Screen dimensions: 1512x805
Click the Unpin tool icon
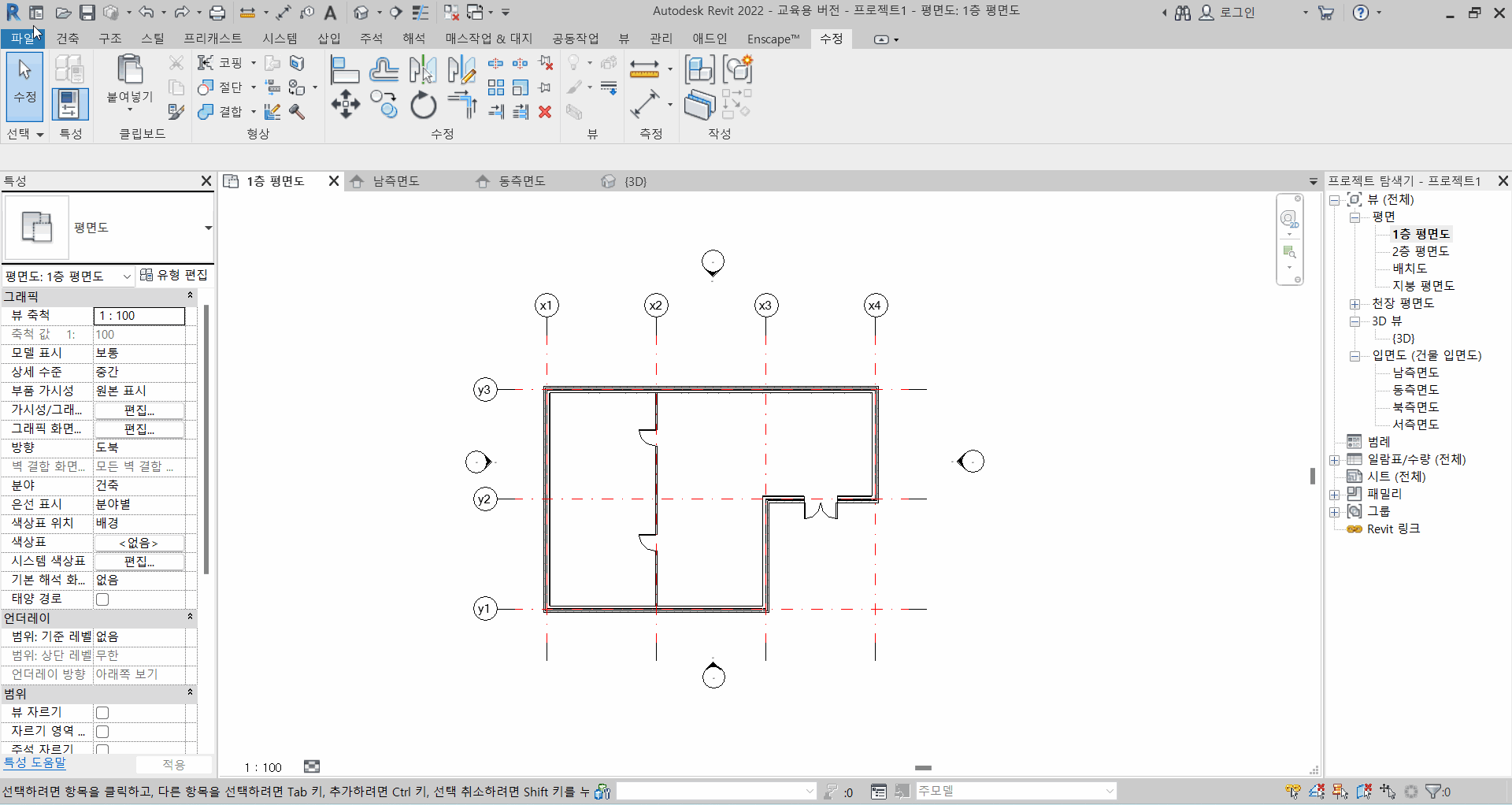[546, 63]
